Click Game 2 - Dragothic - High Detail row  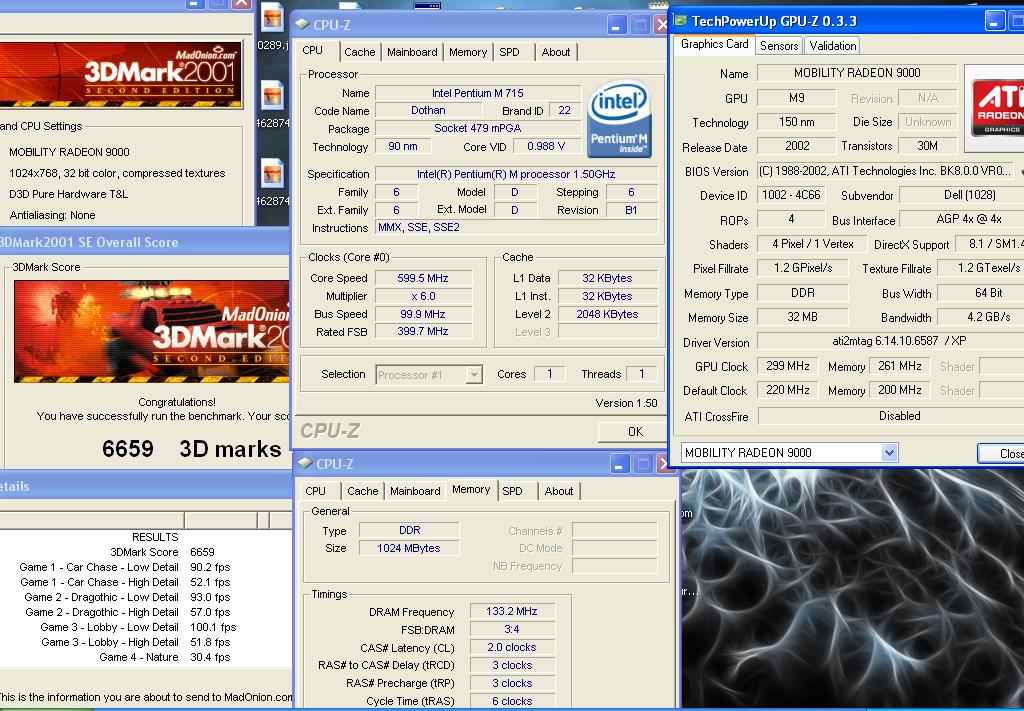point(127,612)
